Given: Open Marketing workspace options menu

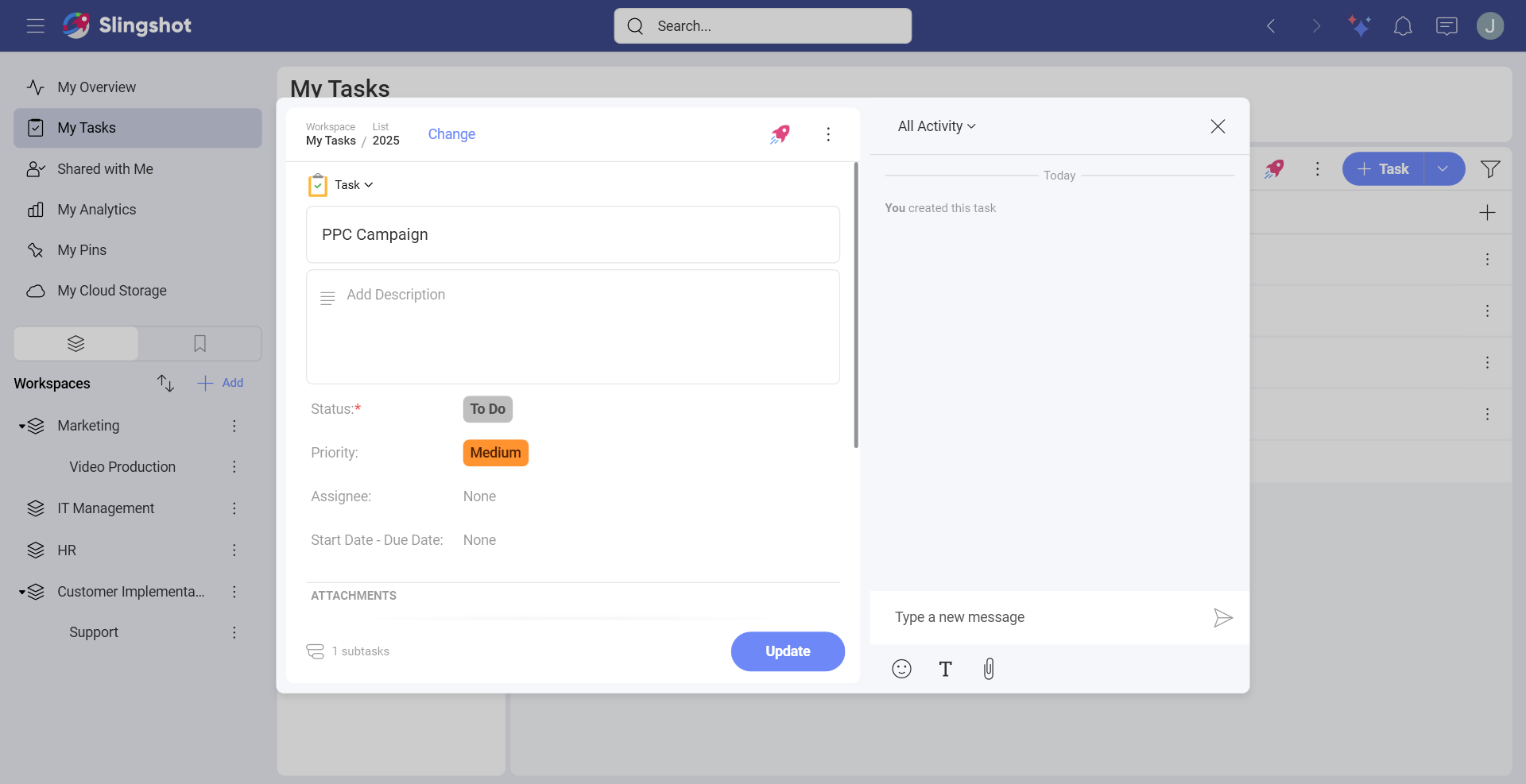Looking at the screenshot, I should click(234, 426).
